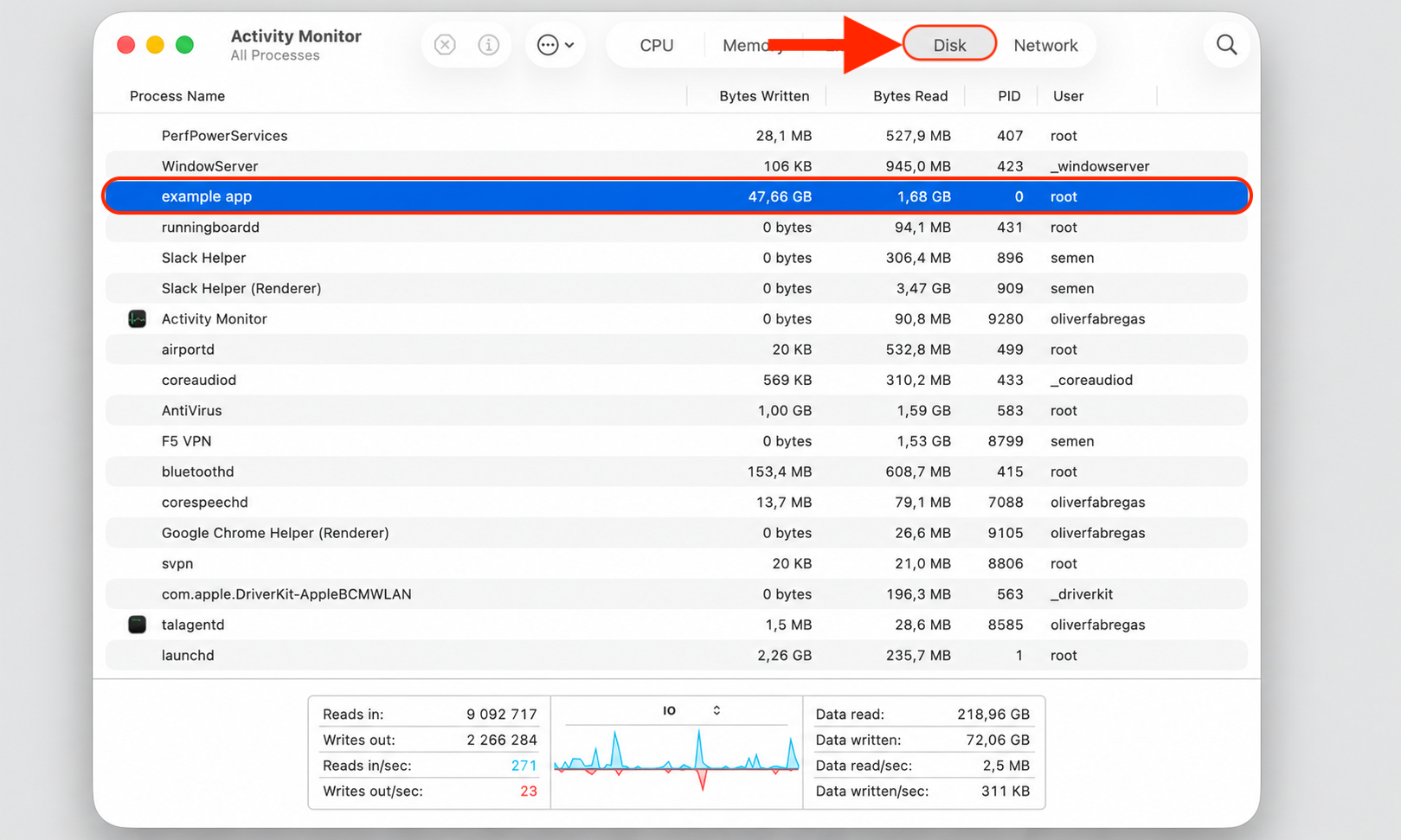Open the ellipsis actions dropdown

556,45
